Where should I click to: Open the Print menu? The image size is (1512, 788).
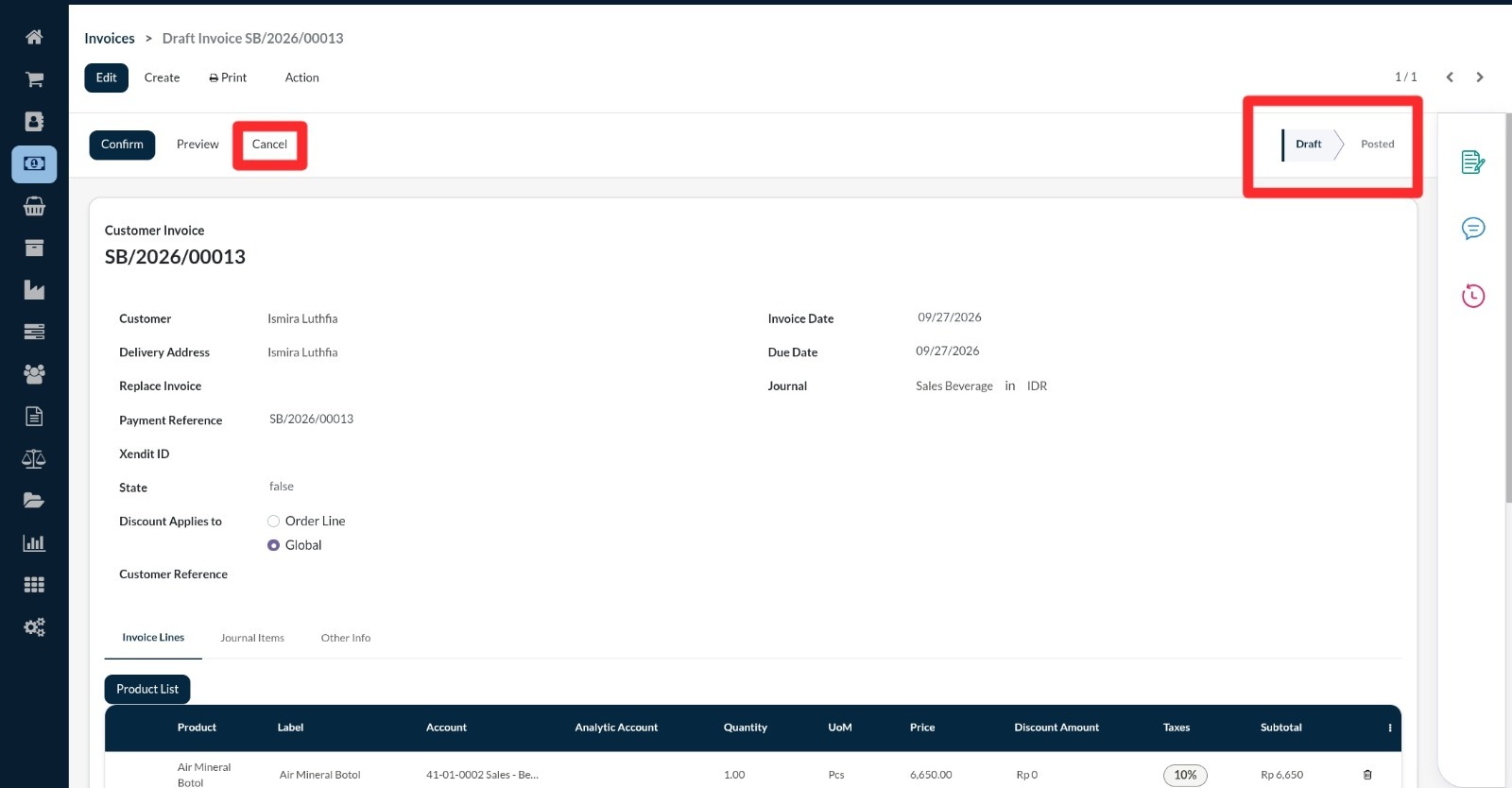[228, 77]
